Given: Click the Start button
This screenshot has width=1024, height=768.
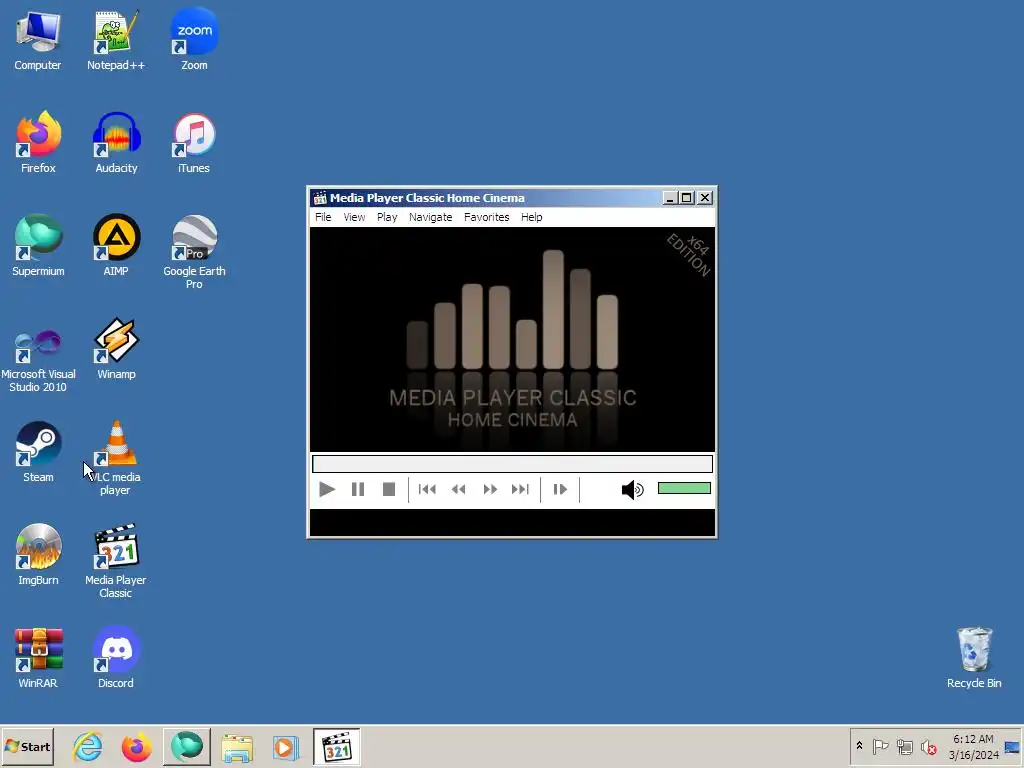Looking at the screenshot, I should tap(27, 746).
